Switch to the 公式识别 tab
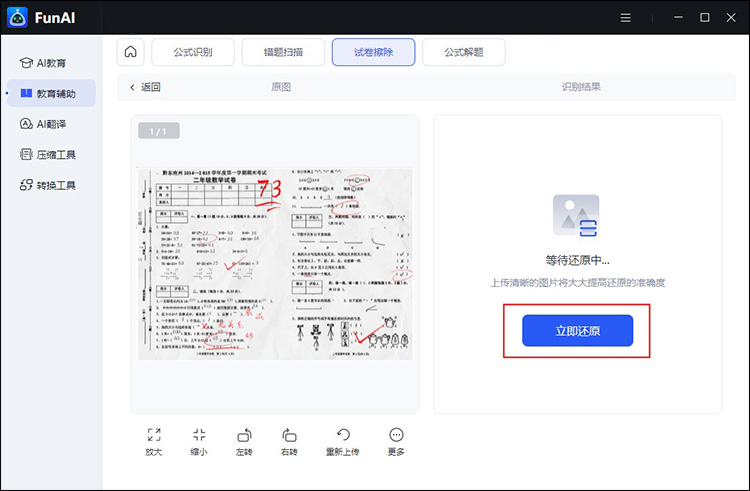The image size is (750, 491). (193, 52)
